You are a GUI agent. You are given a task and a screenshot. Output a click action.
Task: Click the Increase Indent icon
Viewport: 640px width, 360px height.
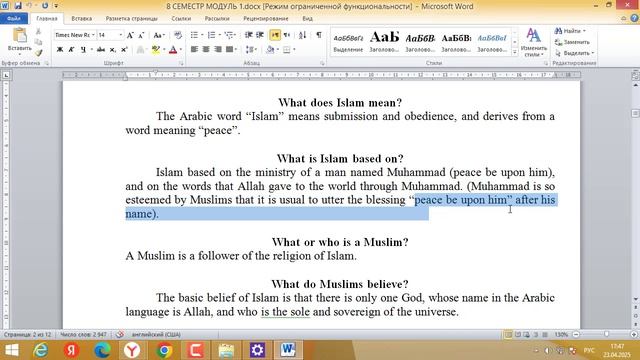(x=260, y=36)
